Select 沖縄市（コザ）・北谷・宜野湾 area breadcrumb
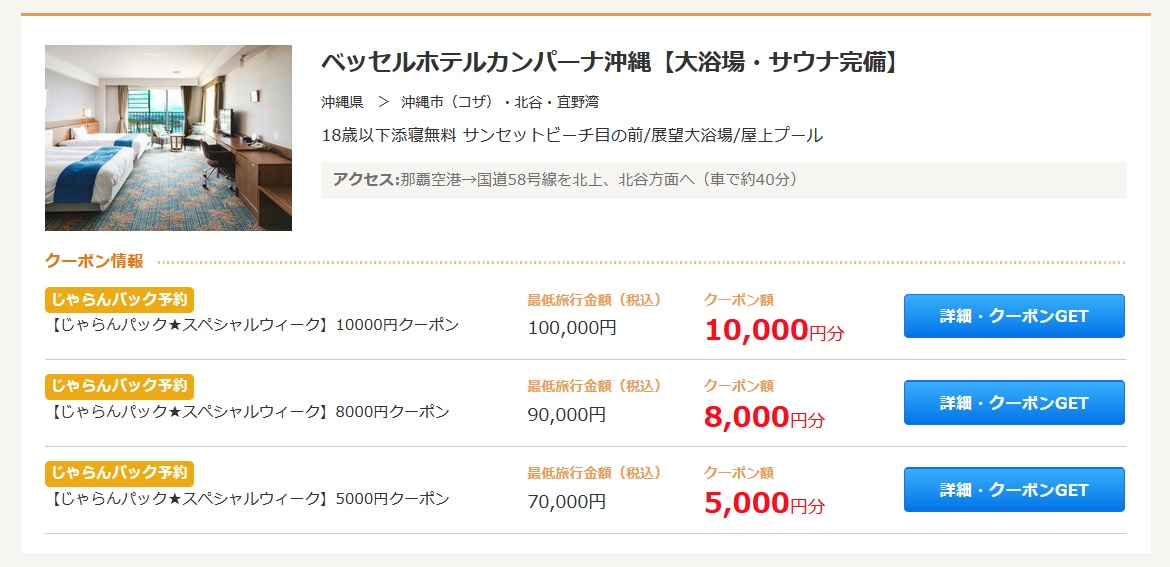The height and width of the screenshot is (567, 1170). point(500,102)
